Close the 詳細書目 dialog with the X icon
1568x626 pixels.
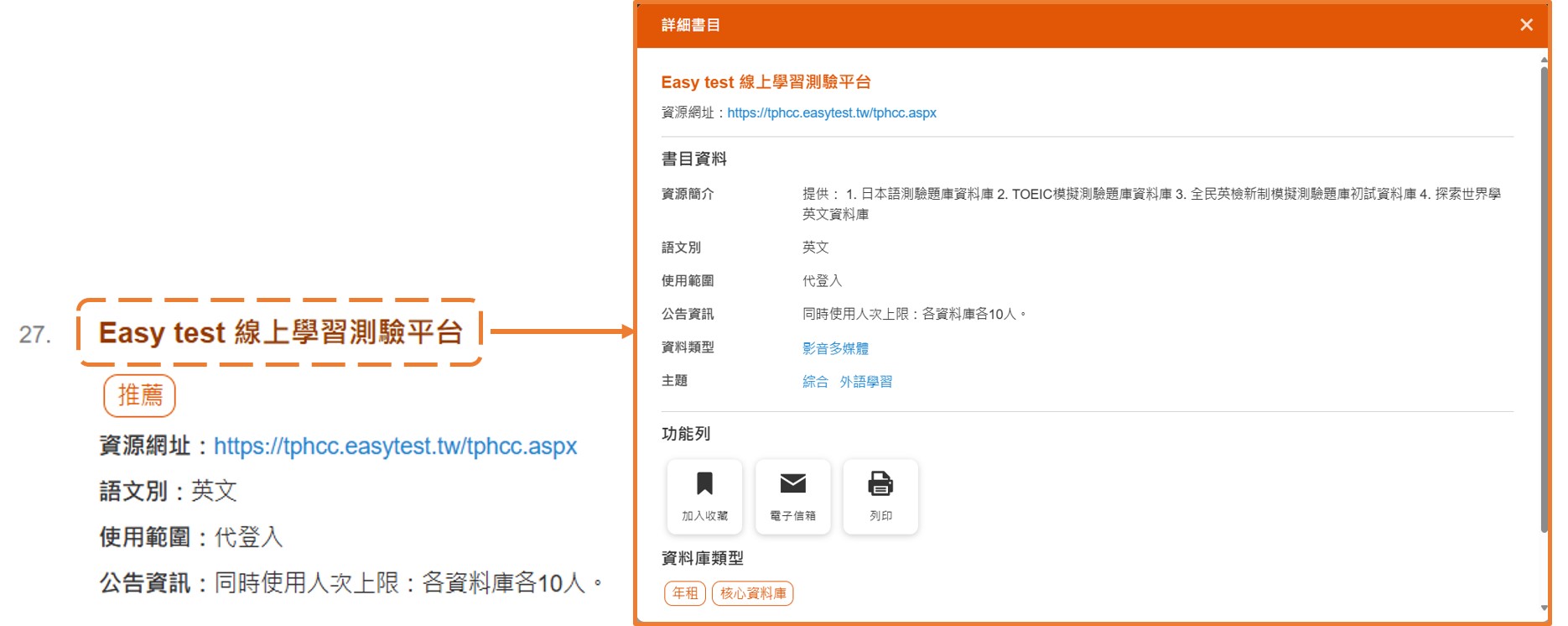click(1526, 25)
